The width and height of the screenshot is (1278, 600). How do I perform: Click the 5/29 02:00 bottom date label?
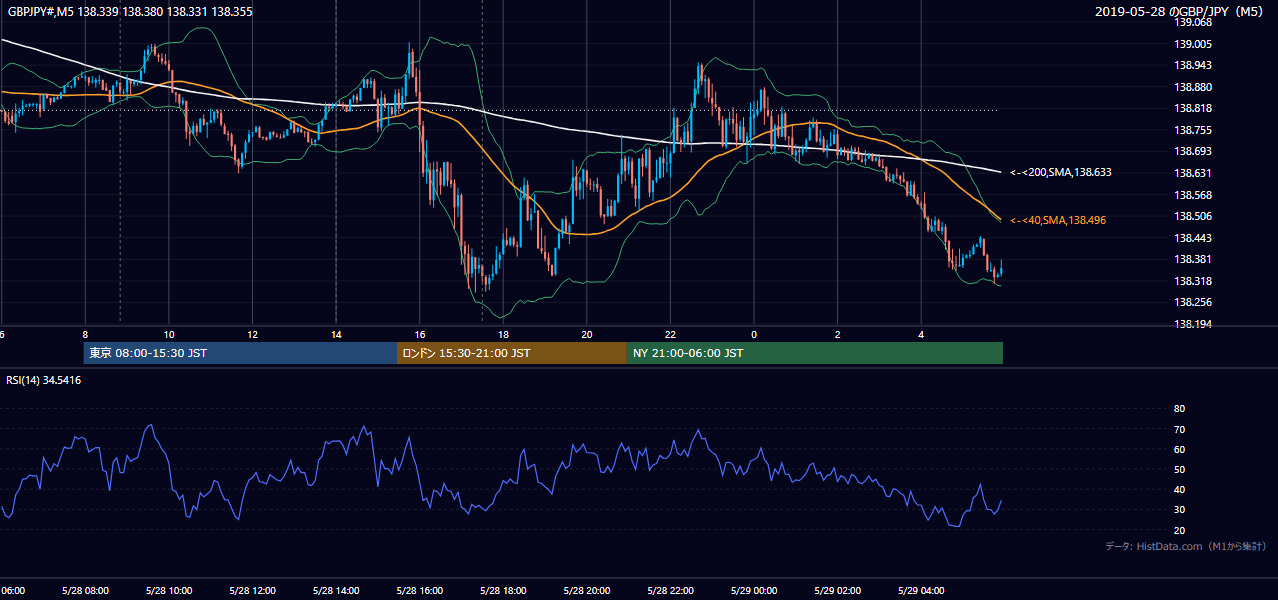(x=838, y=590)
